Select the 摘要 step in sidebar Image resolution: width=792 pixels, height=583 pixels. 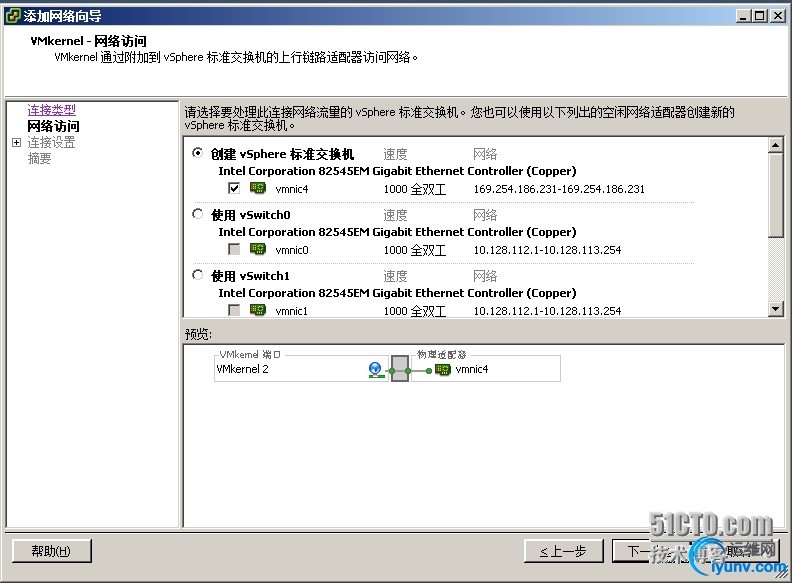click(x=39, y=159)
